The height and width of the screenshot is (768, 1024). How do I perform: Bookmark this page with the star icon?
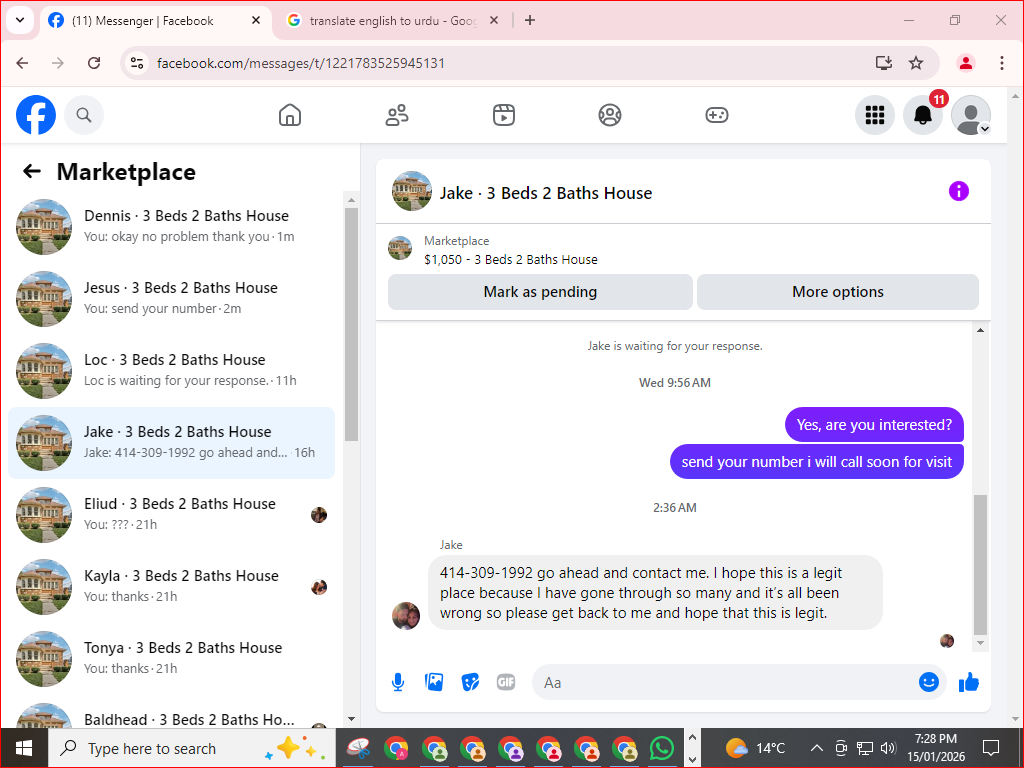coord(916,63)
